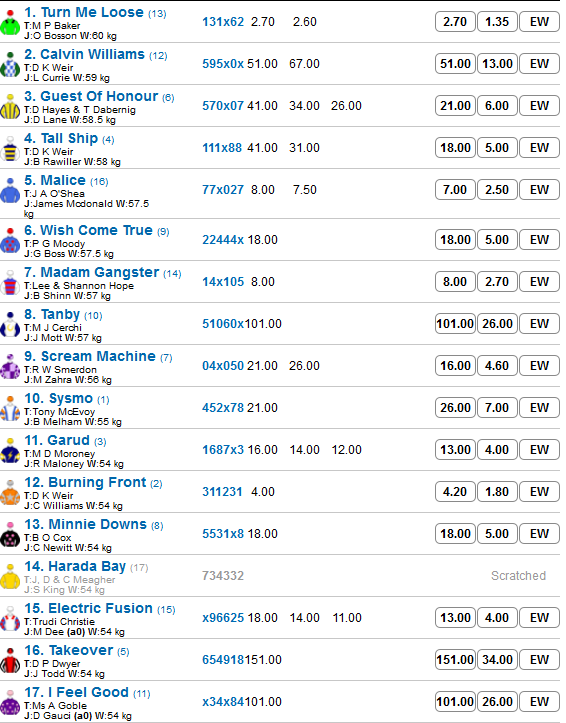Click the black pink-spotted silks for Minnie Downs

(10, 535)
